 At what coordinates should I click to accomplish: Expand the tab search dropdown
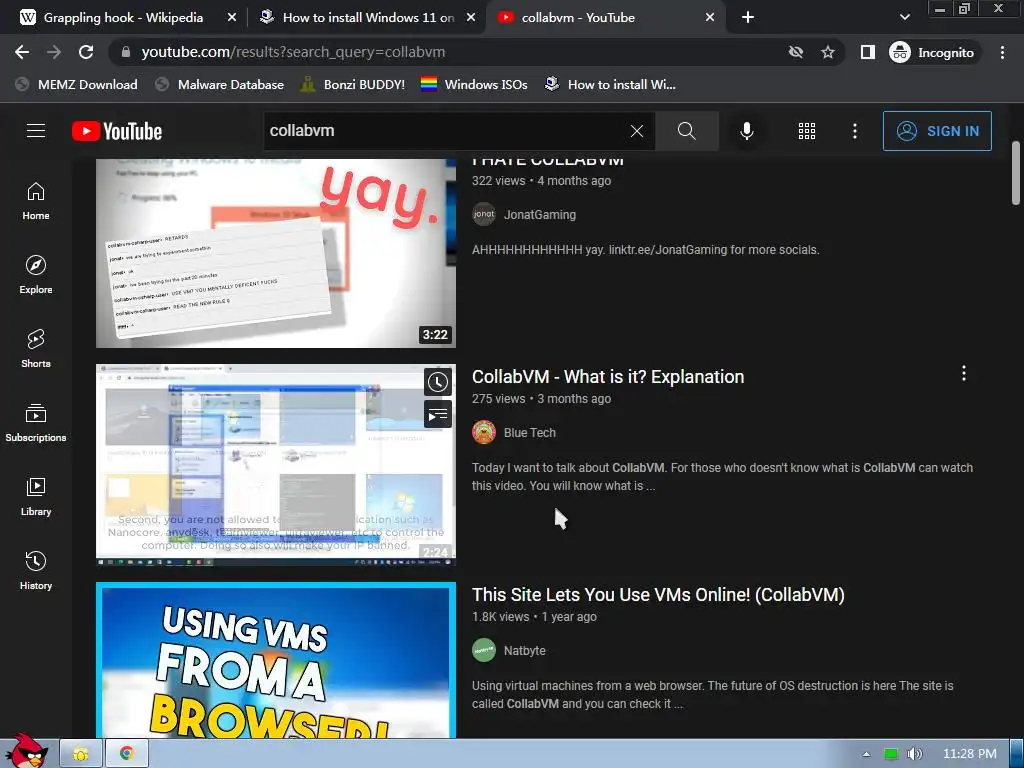[904, 17]
